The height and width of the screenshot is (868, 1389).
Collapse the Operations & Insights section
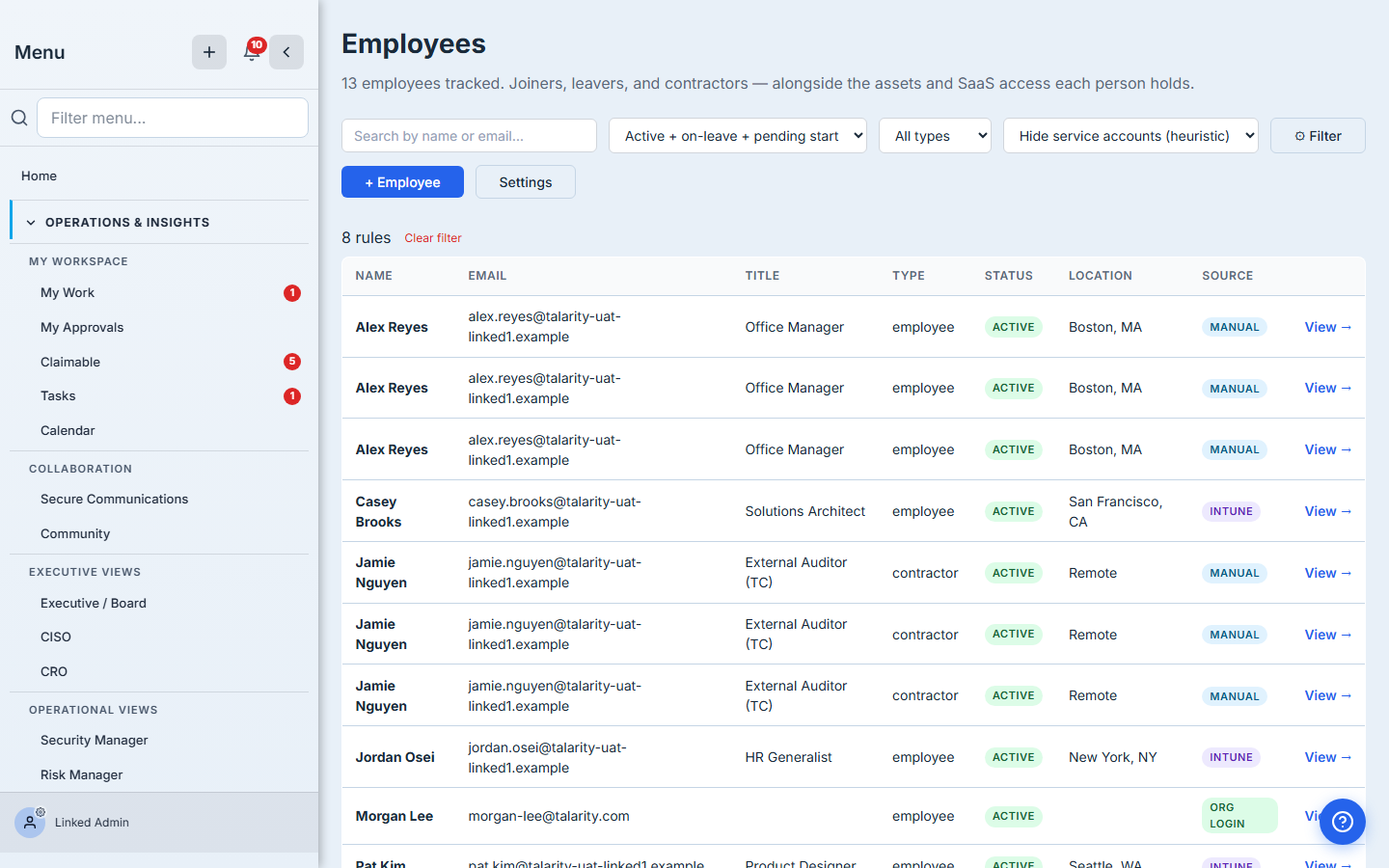click(160, 222)
